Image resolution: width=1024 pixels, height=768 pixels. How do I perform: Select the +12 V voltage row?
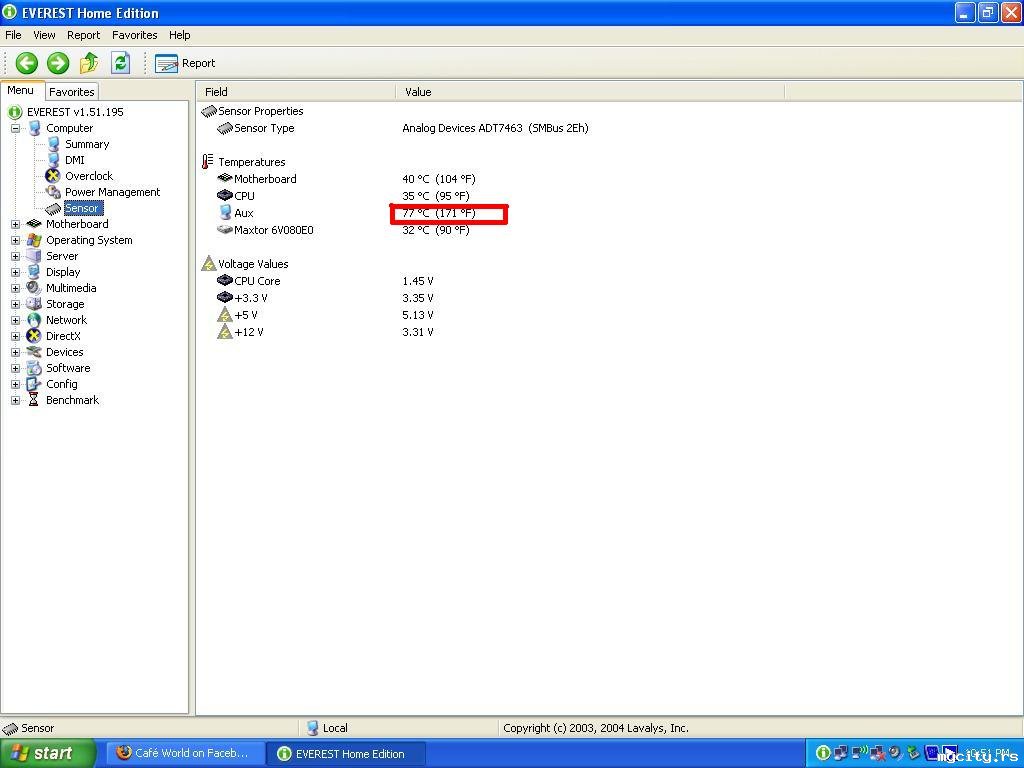click(325, 332)
